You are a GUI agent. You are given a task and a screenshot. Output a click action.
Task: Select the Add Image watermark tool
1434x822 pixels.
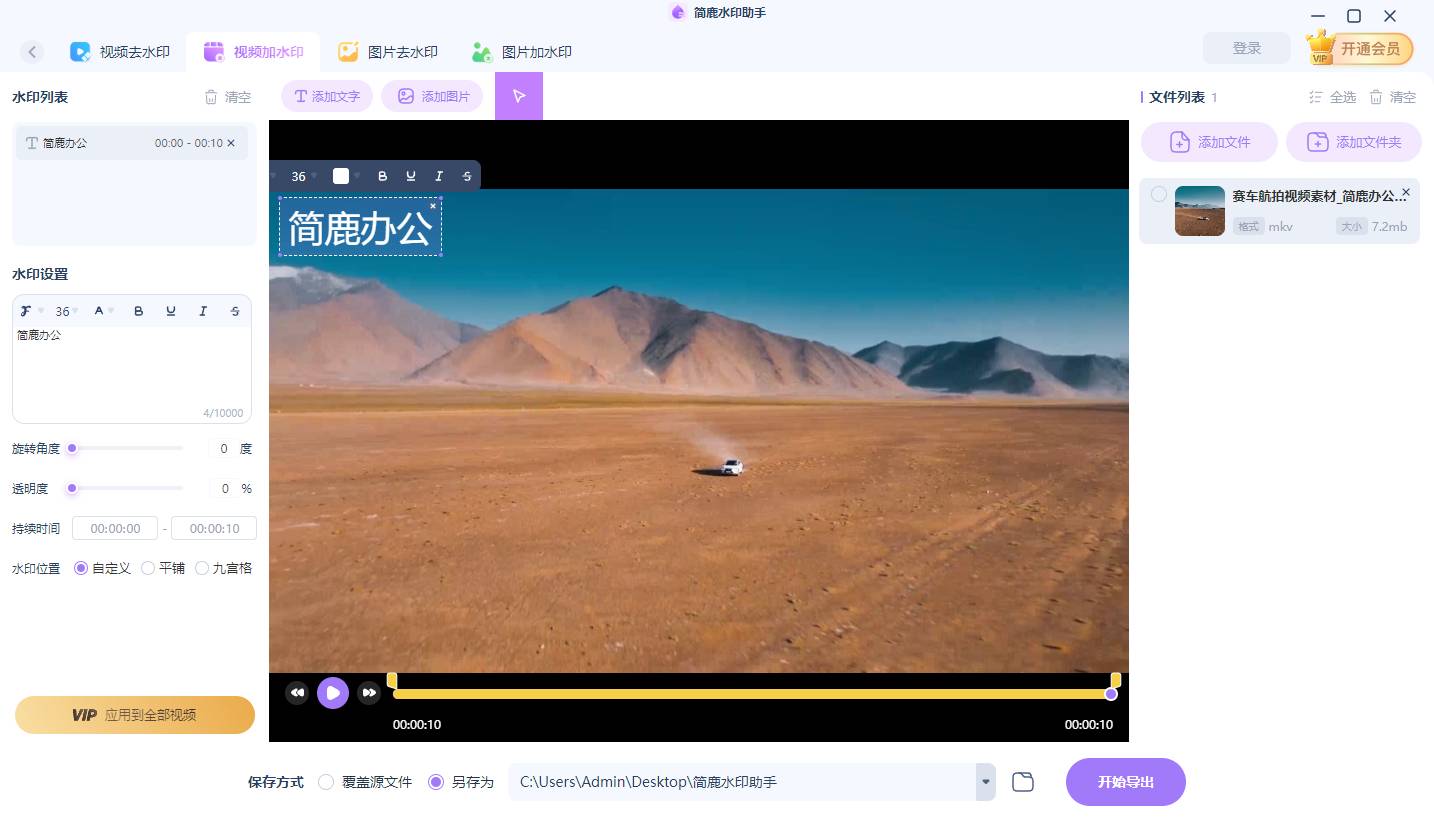(x=432, y=96)
